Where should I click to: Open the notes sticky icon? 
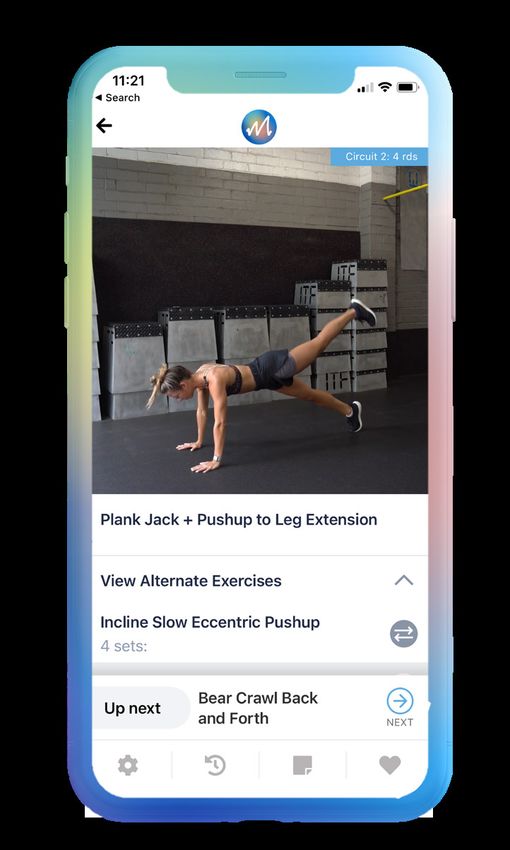[302, 765]
